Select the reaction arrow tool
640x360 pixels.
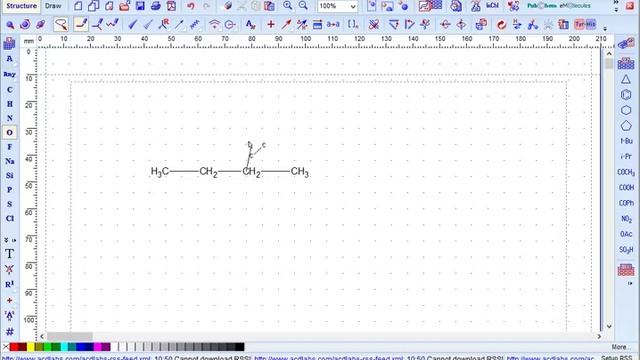(286, 24)
